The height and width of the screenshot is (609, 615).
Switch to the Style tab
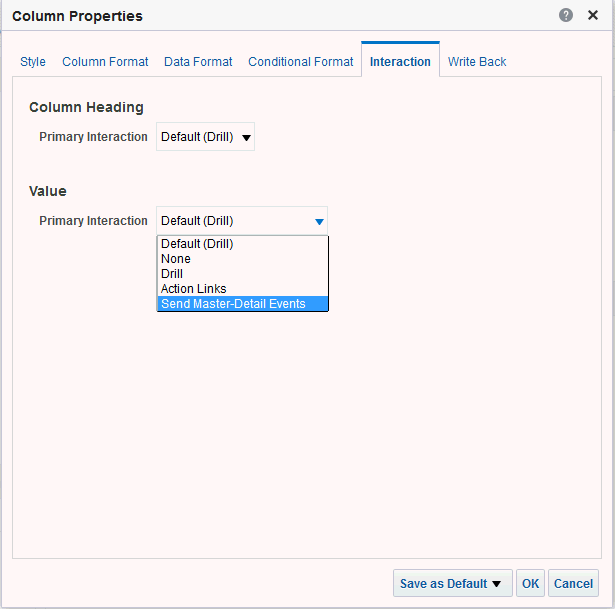coord(33,62)
